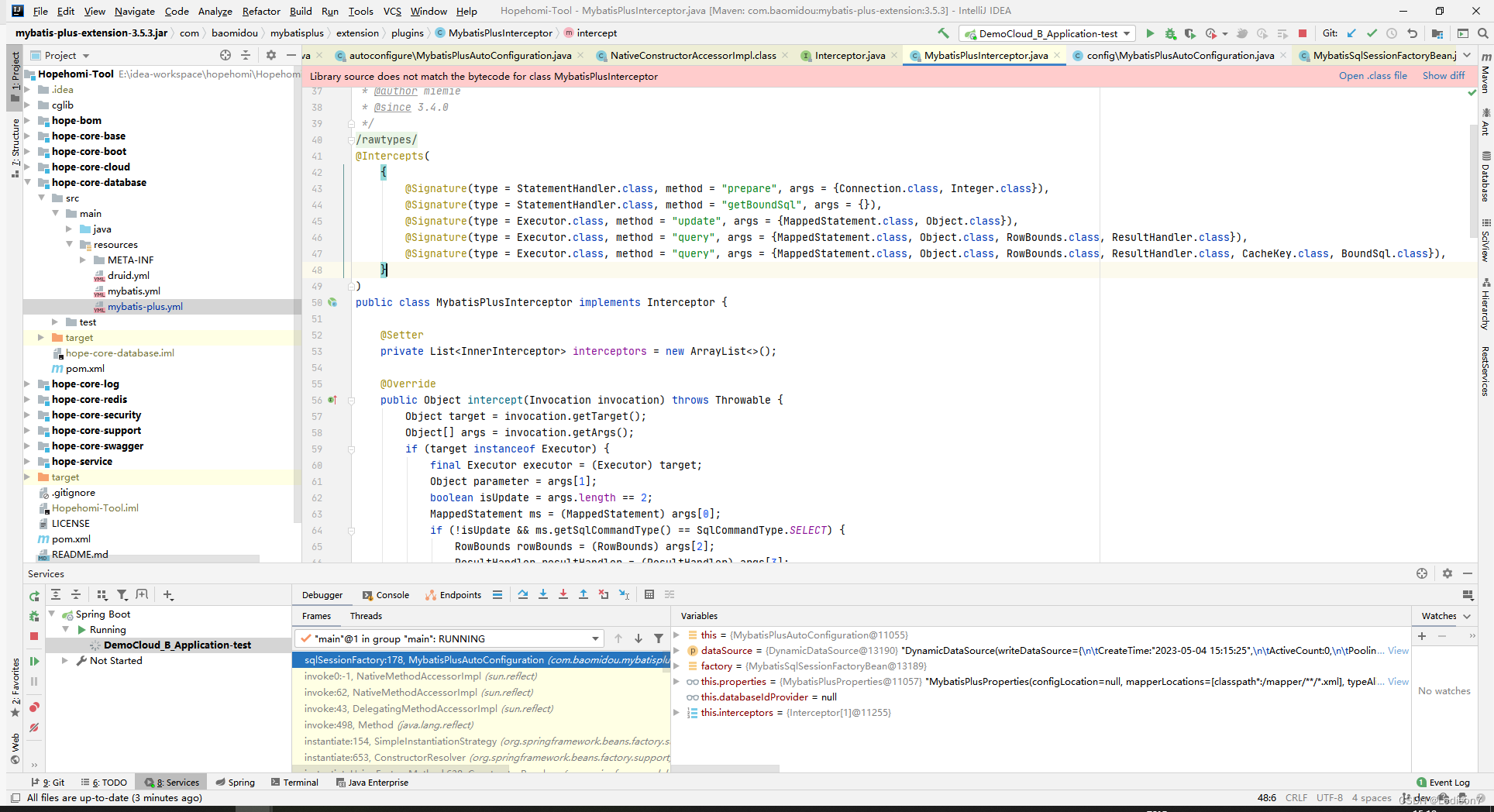Image resolution: width=1494 pixels, height=812 pixels.
Task: Switch to Threads tab
Action: [x=366, y=616]
